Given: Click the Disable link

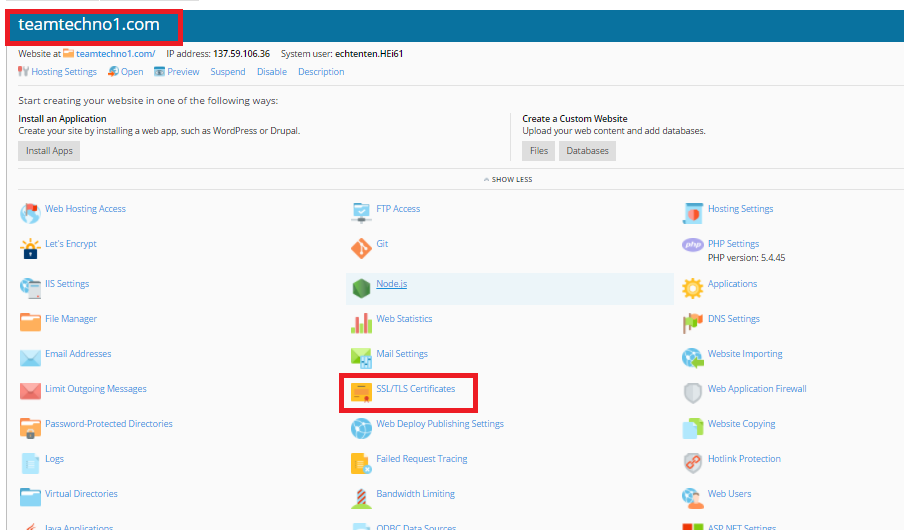Looking at the screenshot, I should pos(272,72).
